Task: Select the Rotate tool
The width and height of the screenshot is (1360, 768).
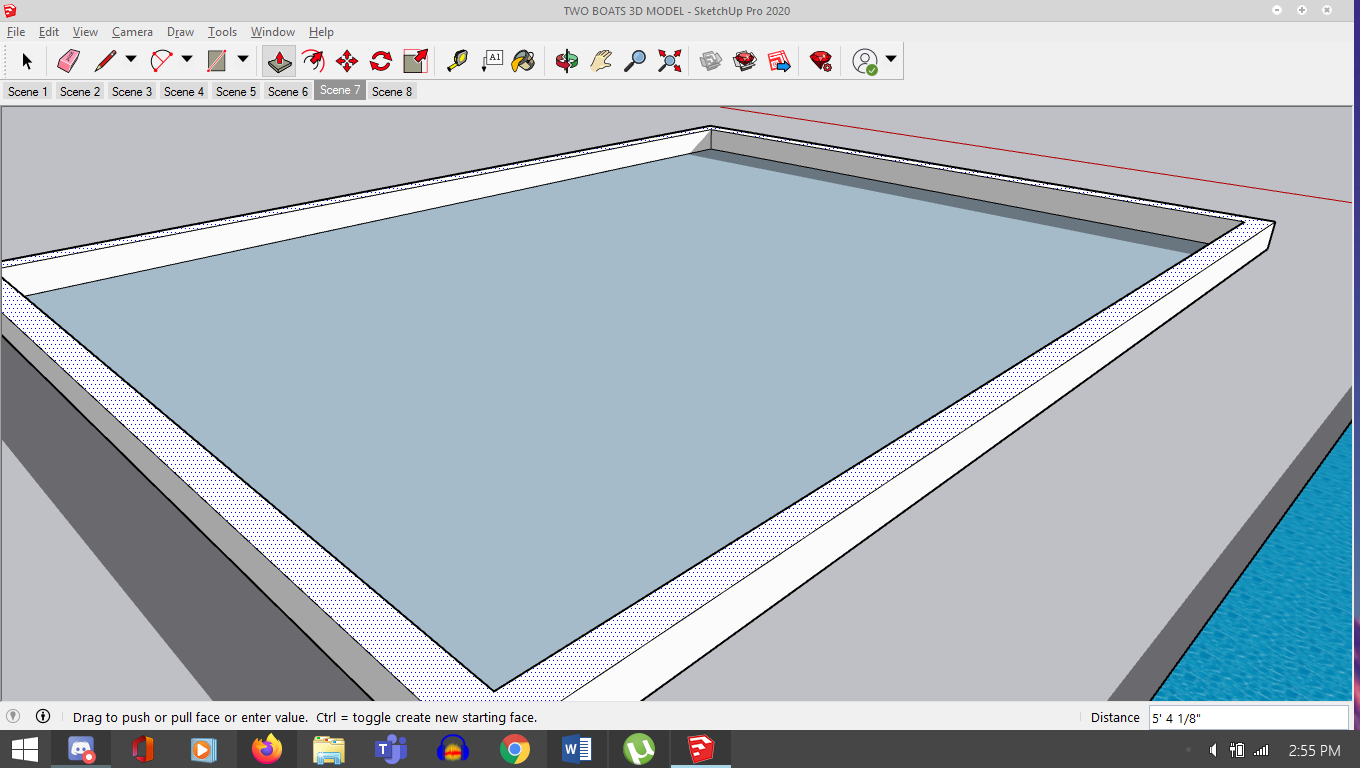Action: (x=381, y=61)
